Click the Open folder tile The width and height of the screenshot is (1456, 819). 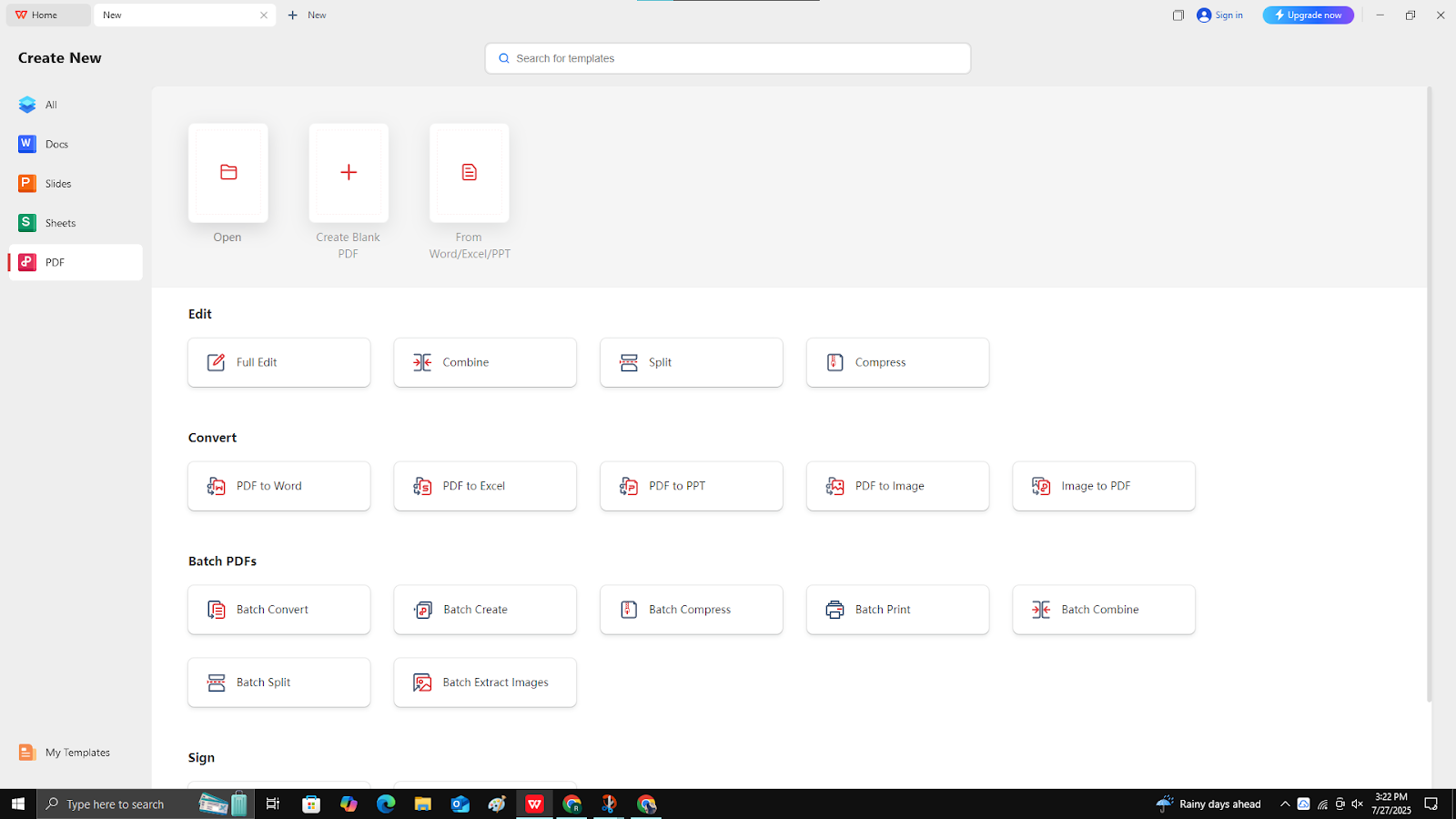pos(227,173)
